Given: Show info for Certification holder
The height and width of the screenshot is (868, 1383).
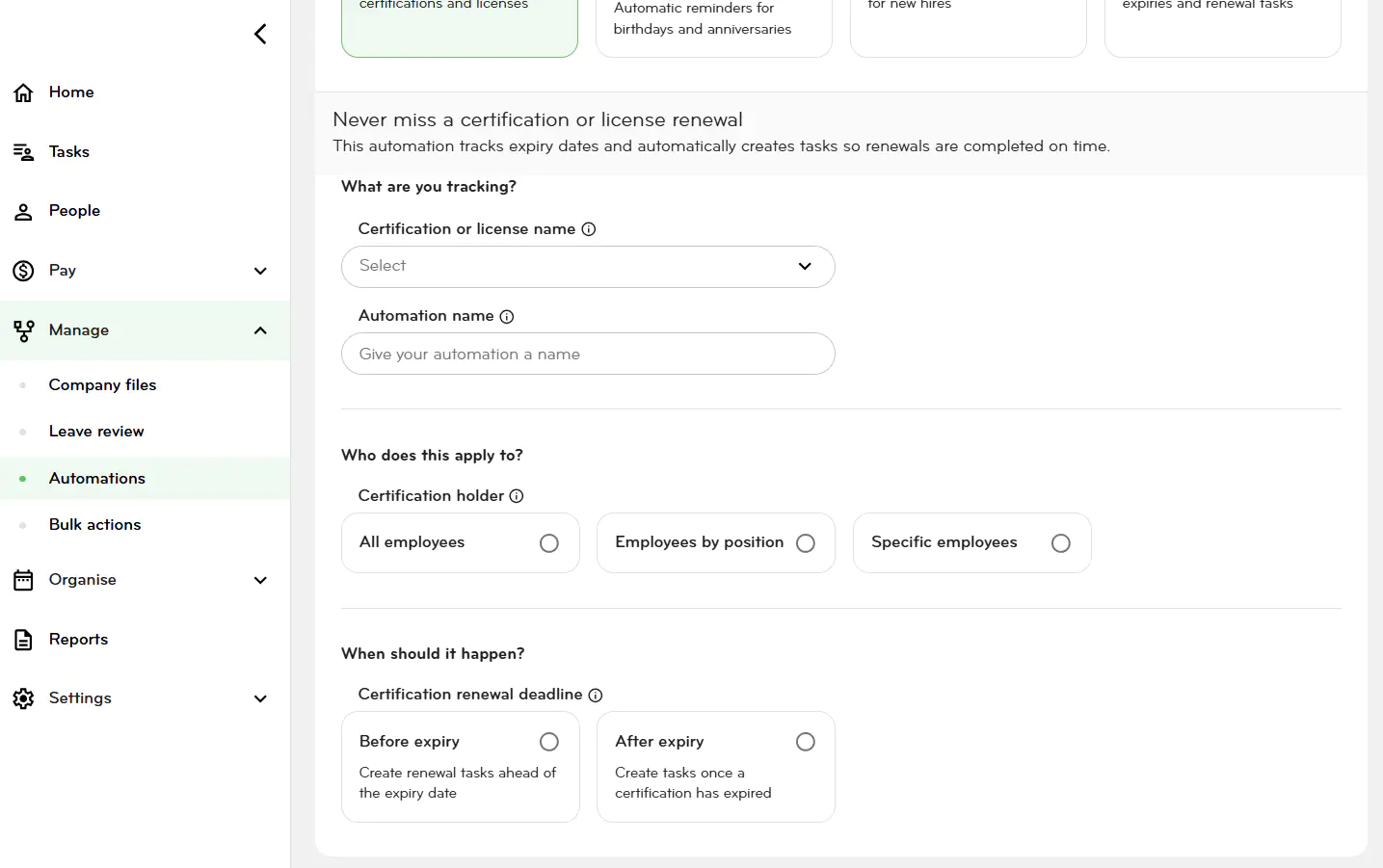Looking at the screenshot, I should point(517,496).
